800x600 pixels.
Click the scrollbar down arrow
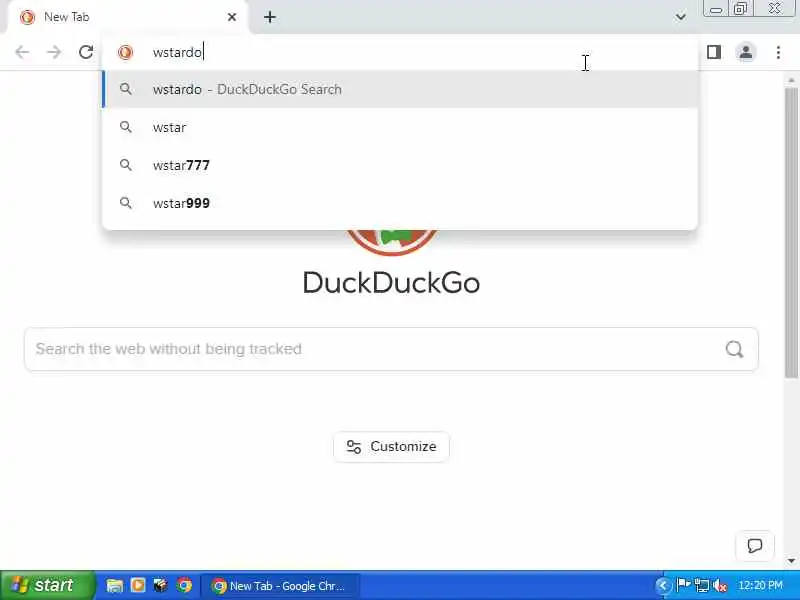[791, 561]
